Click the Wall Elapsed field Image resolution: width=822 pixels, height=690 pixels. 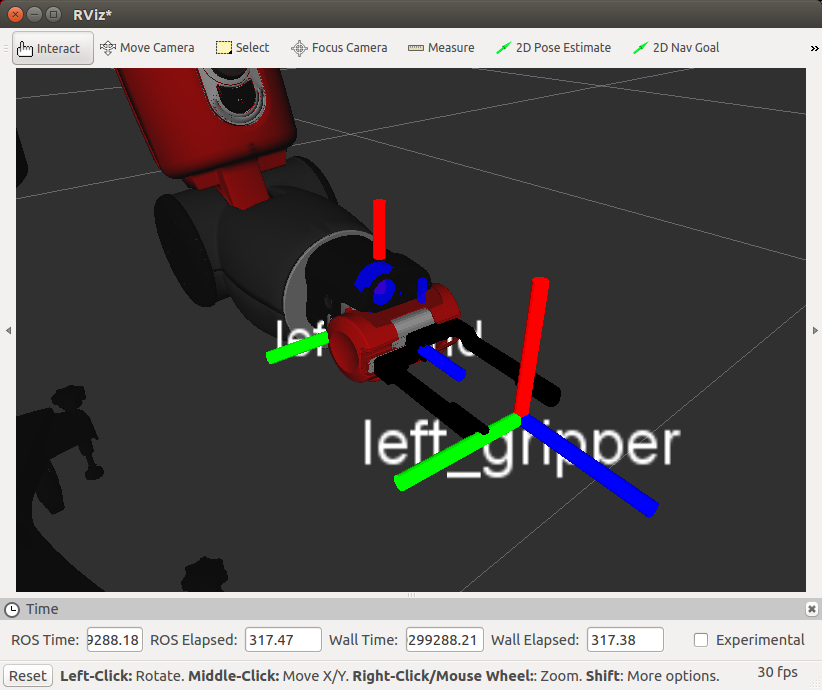(x=625, y=640)
